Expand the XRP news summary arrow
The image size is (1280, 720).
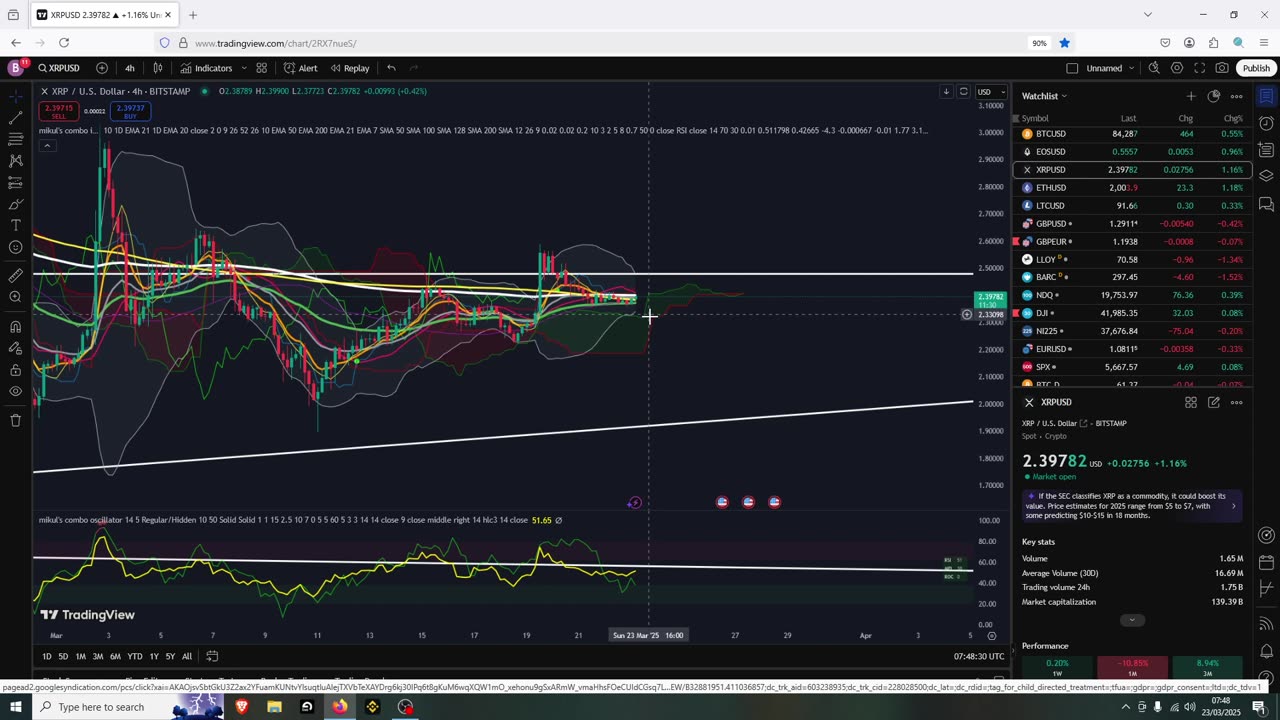pos(1233,506)
